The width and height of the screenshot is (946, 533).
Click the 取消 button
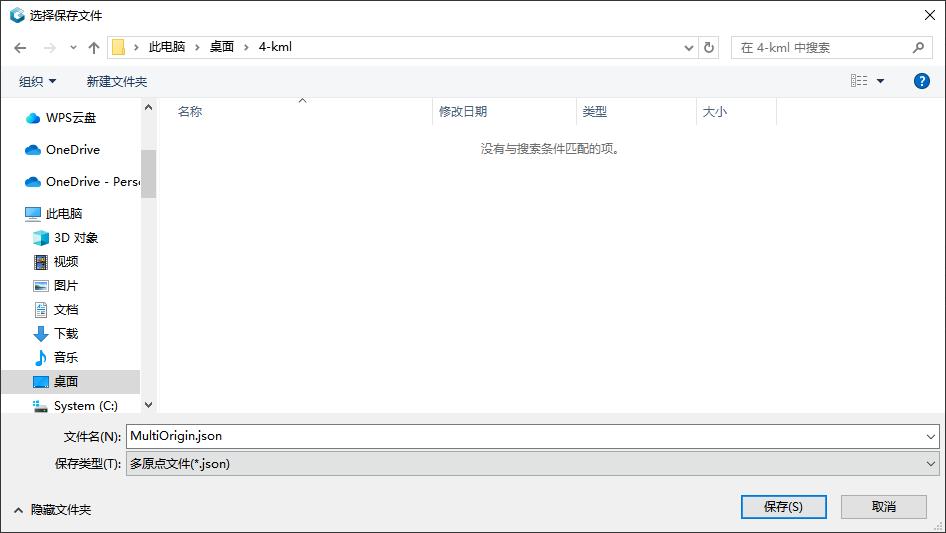[x=884, y=506]
